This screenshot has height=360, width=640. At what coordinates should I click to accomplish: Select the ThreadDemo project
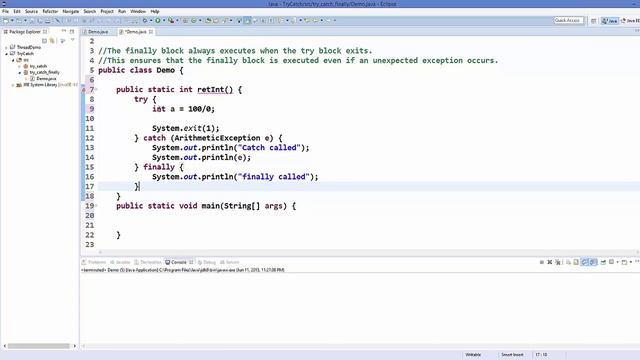(x=28, y=47)
